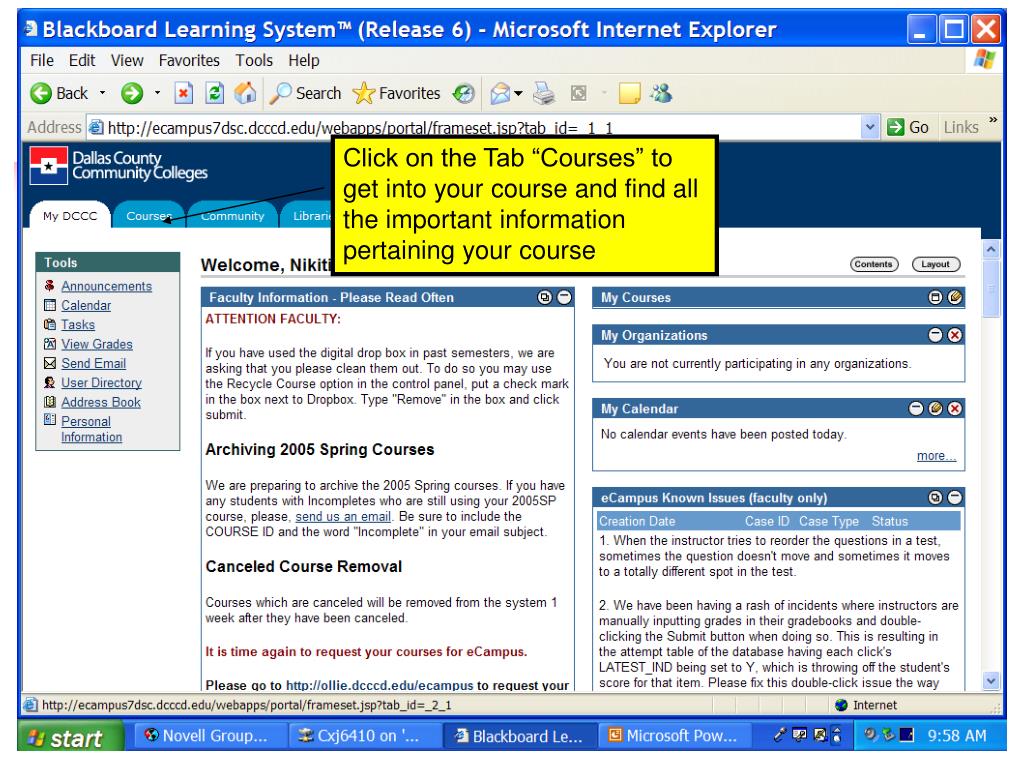Edit the My Calendar module pencil icon
This screenshot has width=1024, height=768.
(936, 408)
